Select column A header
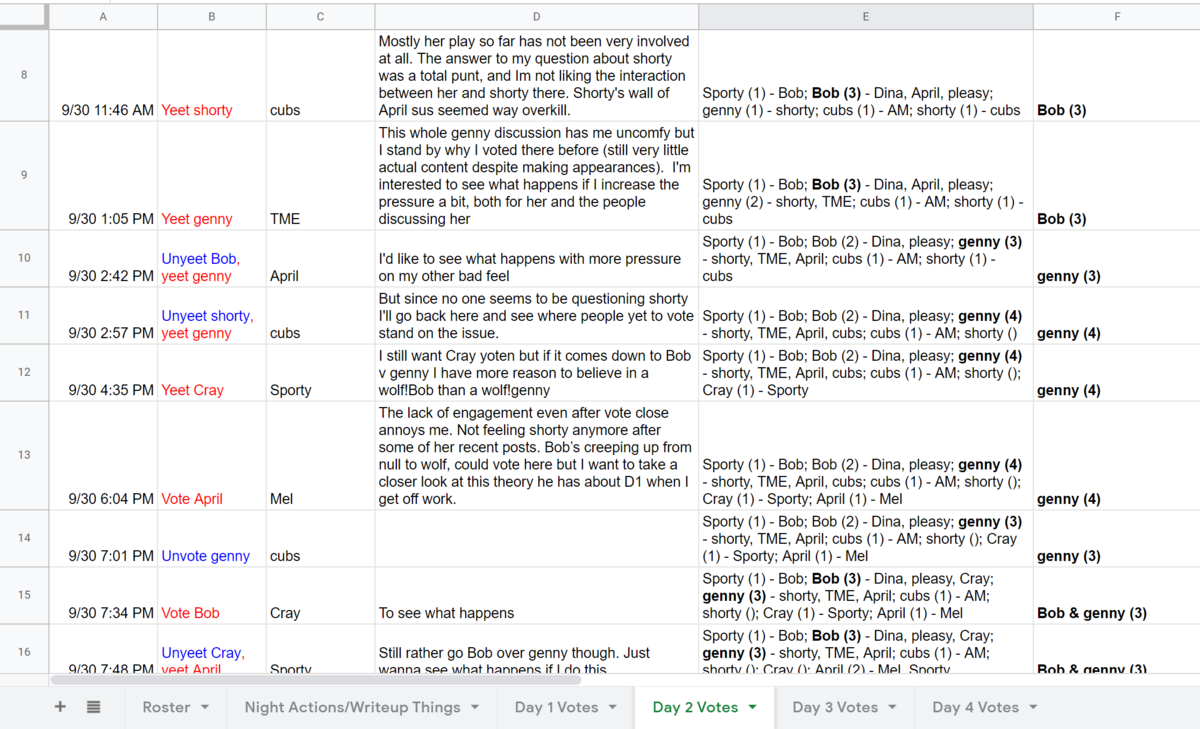Image resolution: width=1200 pixels, height=729 pixels. (103, 17)
